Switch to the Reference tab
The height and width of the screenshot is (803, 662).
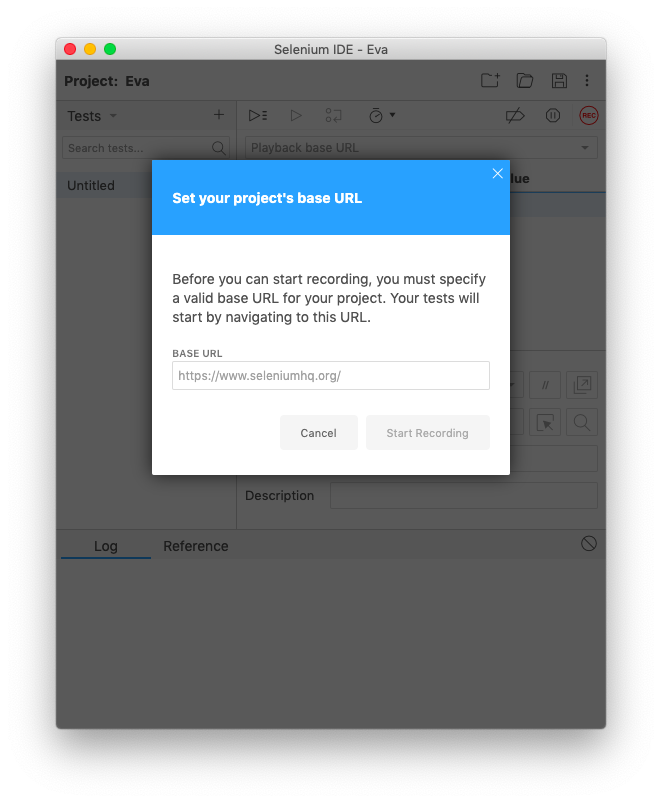coord(196,546)
